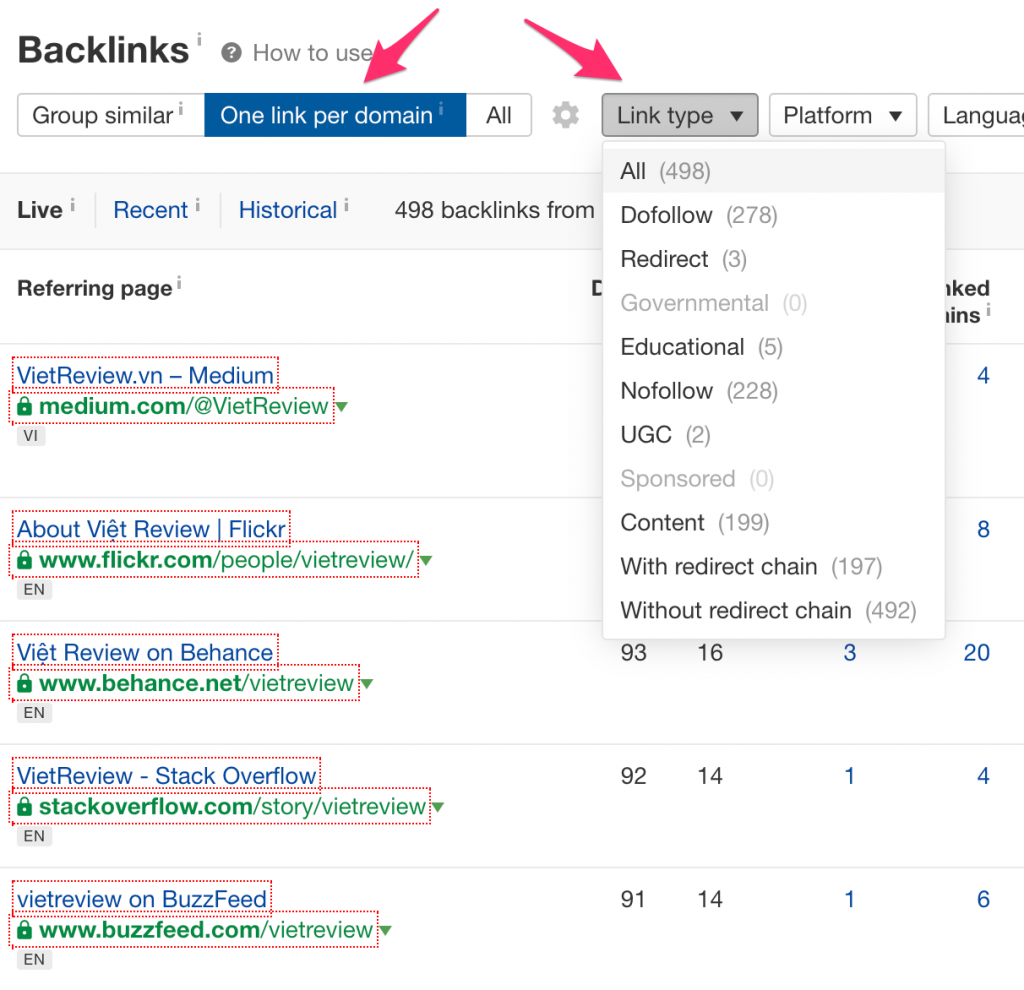1024x990 pixels.
Task: Open VietReview.vn – Medium page title link
Action: 145,375
